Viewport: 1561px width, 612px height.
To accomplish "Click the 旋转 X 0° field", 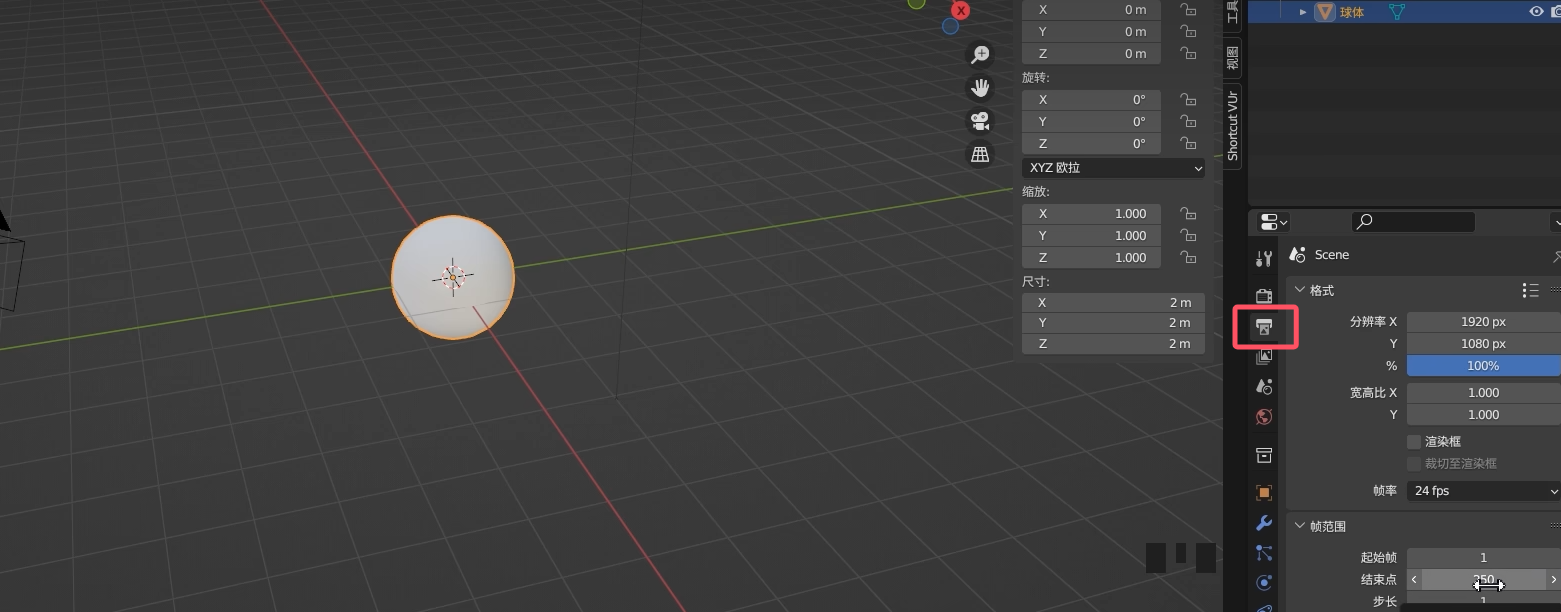I will tap(1091, 100).
